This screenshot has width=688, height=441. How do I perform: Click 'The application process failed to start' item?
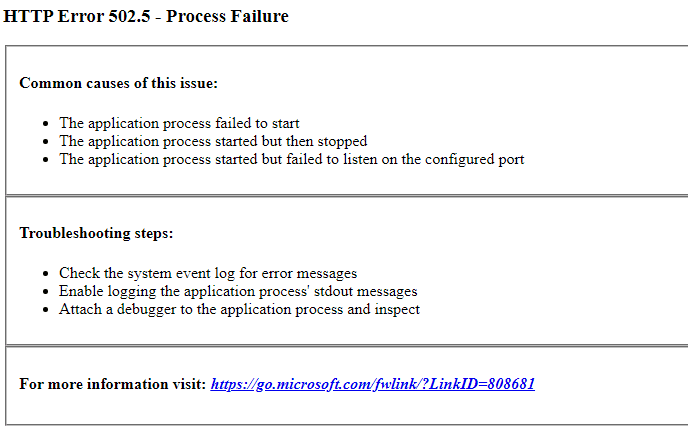179,123
